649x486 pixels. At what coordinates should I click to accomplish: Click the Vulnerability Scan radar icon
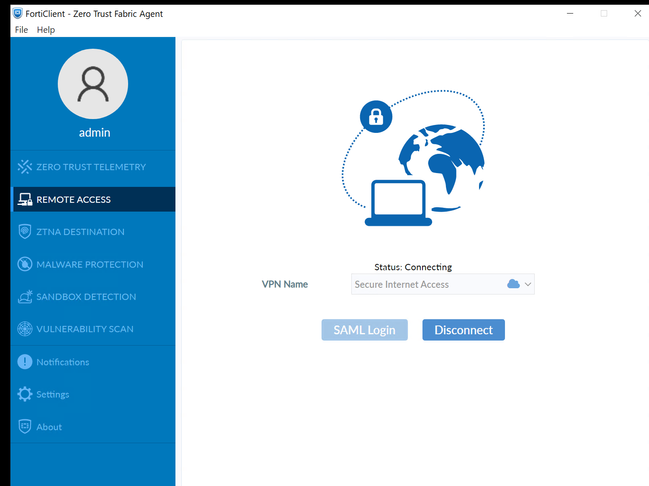point(25,329)
